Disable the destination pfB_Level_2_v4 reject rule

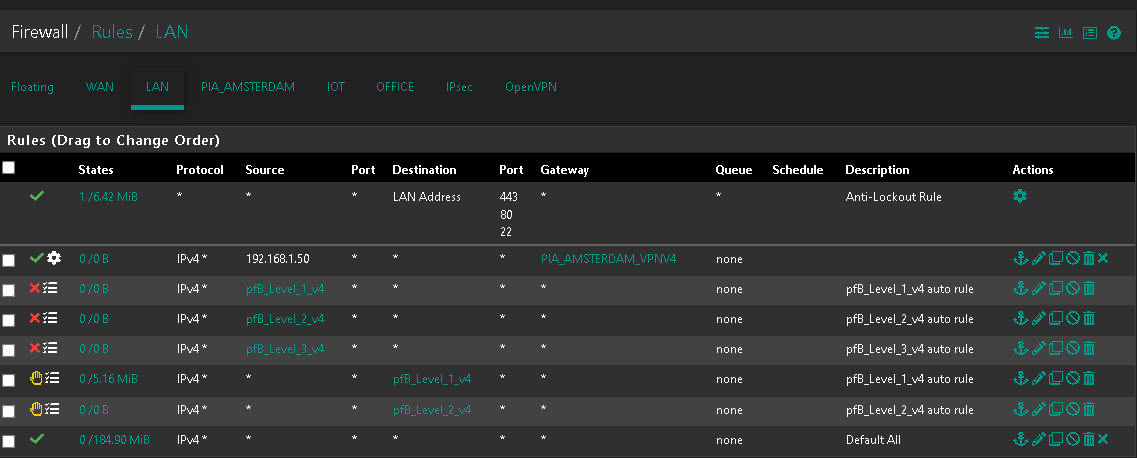tap(1072, 409)
